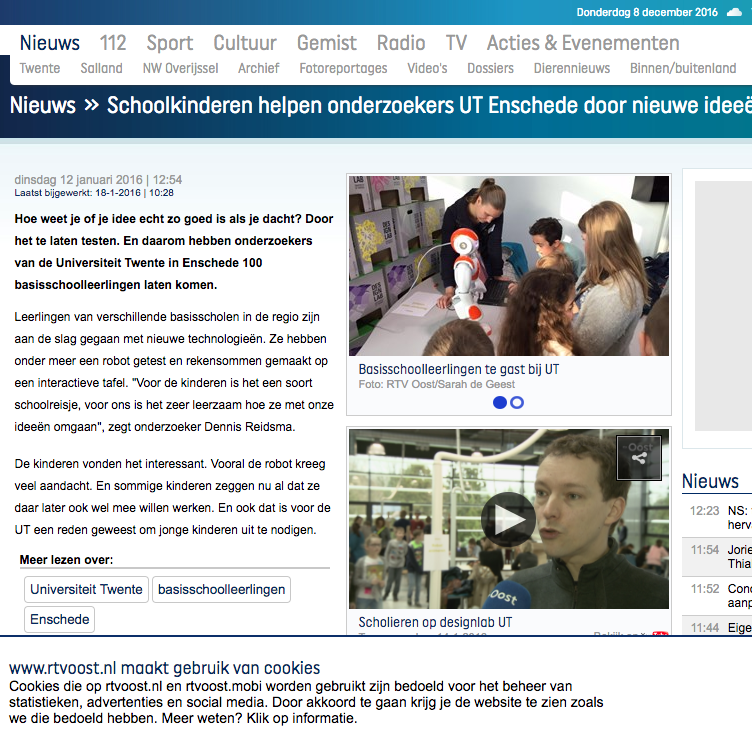Click the share icon on the video

point(639,458)
